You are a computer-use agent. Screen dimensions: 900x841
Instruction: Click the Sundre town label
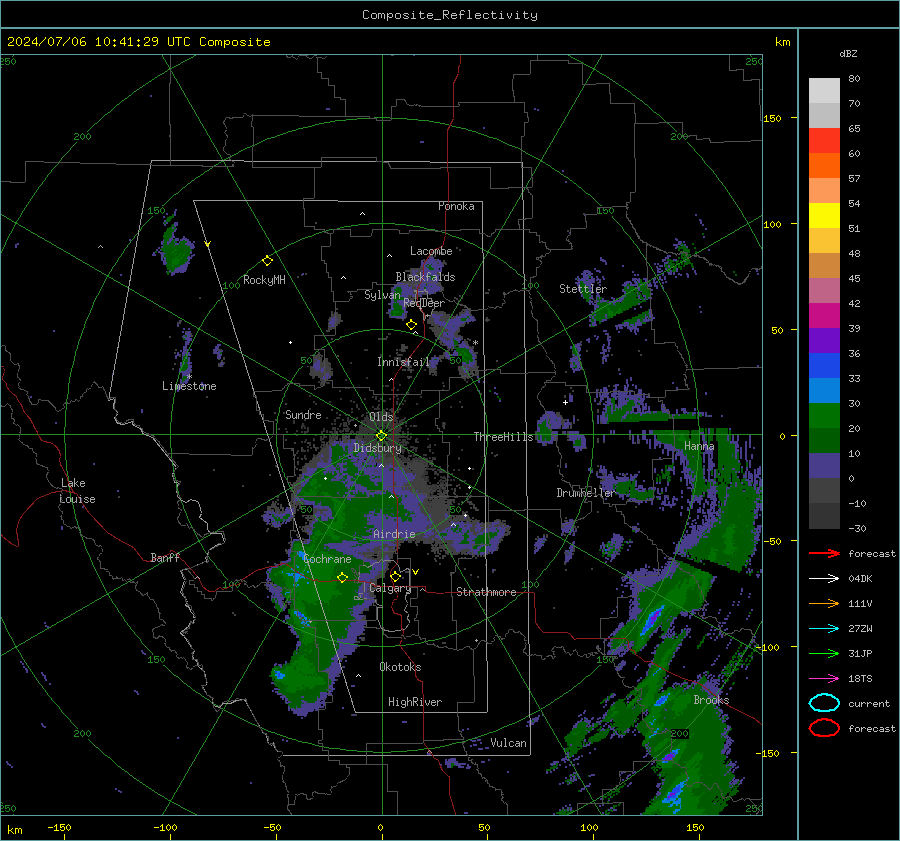tap(302, 414)
